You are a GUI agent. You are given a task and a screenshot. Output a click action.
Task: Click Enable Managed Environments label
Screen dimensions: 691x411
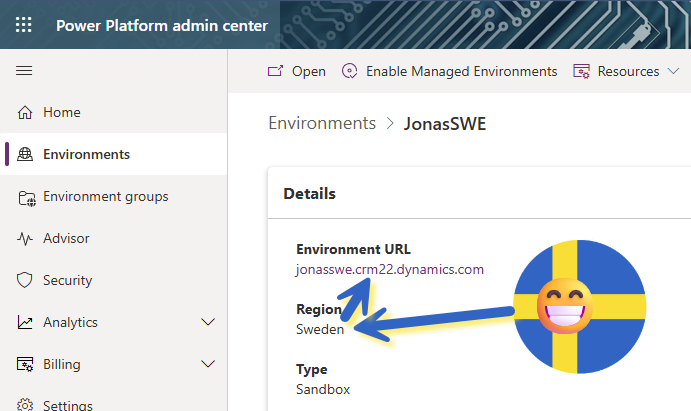pos(461,71)
